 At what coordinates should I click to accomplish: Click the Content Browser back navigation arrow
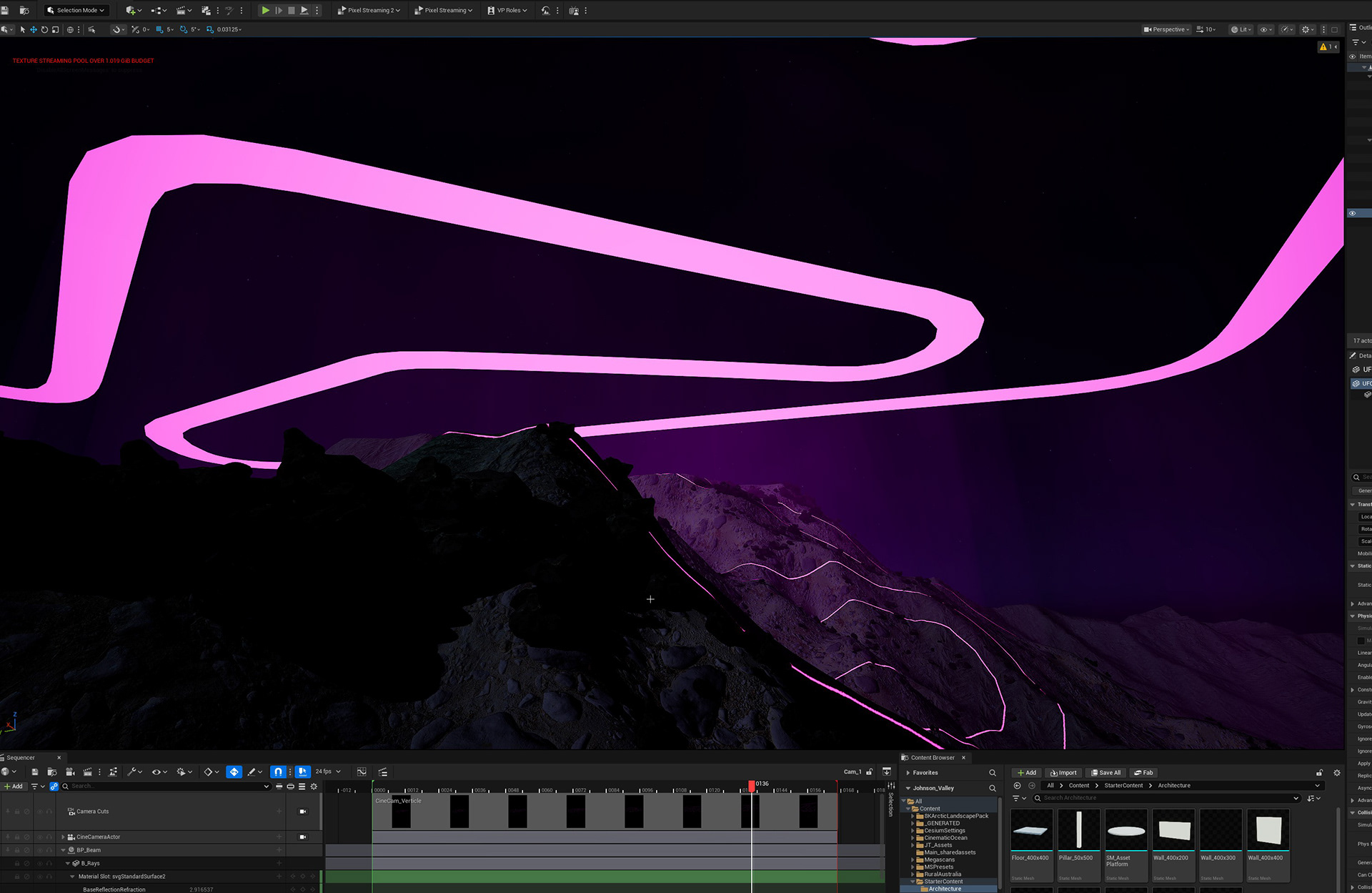click(x=1018, y=786)
